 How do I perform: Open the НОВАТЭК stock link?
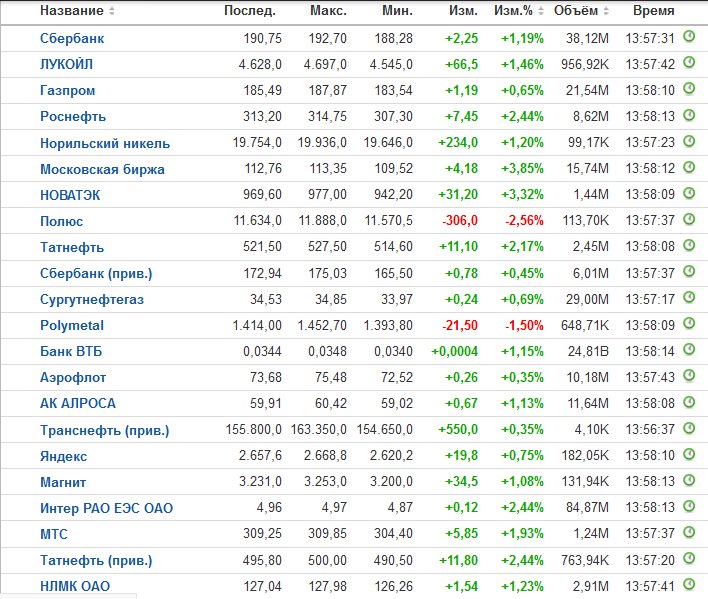click(x=70, y=195)
